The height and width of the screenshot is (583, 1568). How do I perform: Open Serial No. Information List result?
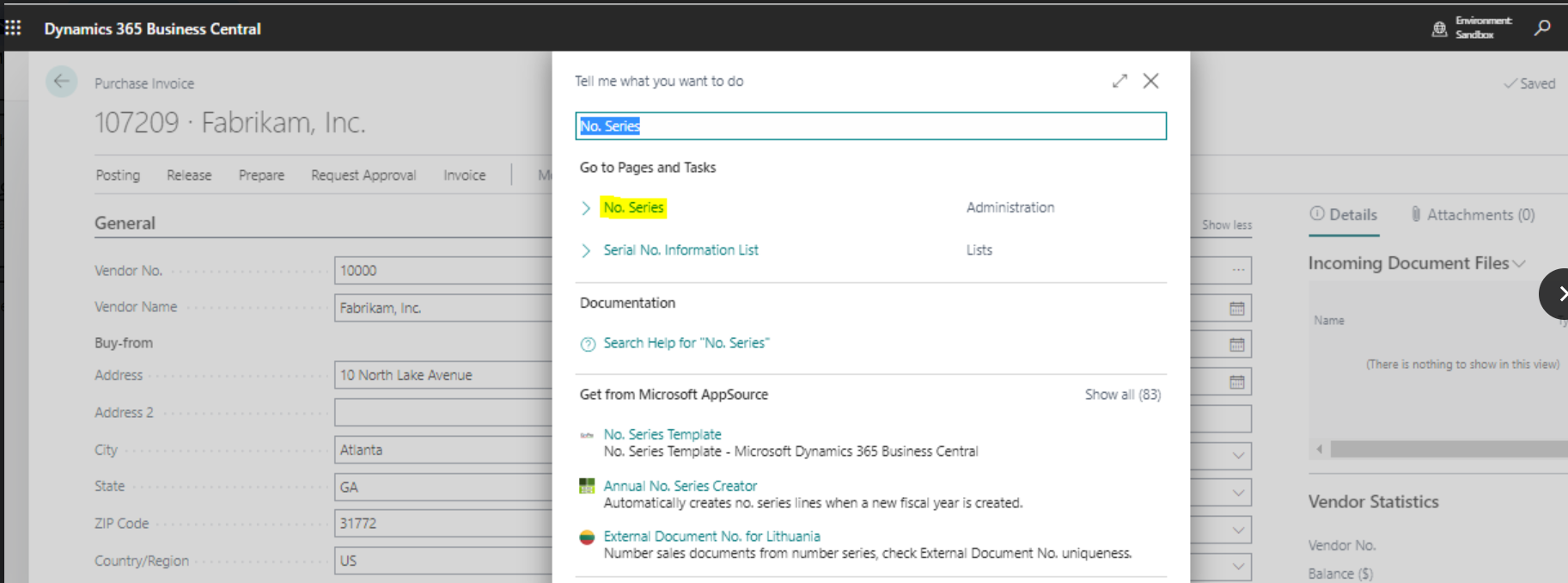(680, 250)
